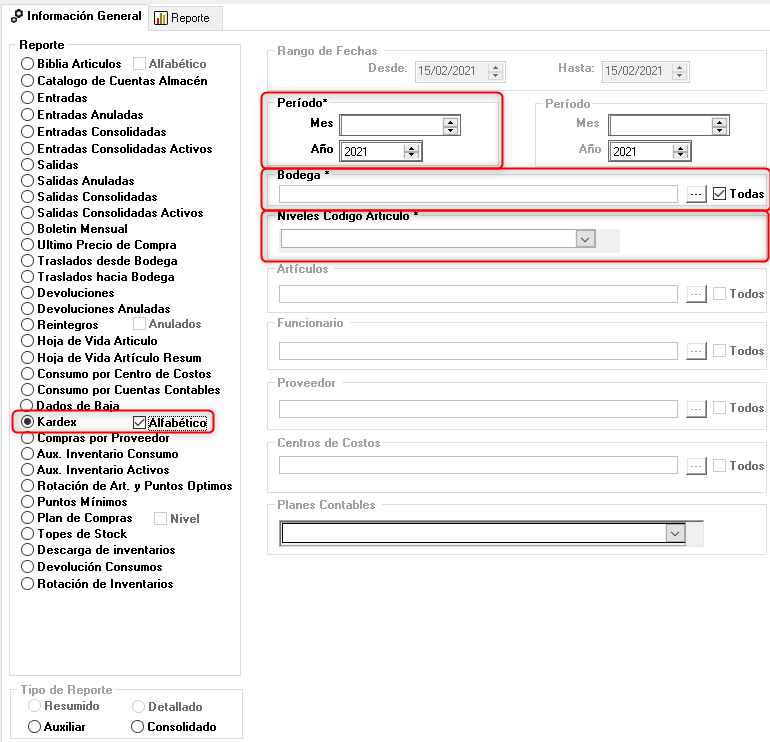Uncheck the Todas checkbox for Bodega
This screenshot has height=742, width=770.
[x=719, y=194]
